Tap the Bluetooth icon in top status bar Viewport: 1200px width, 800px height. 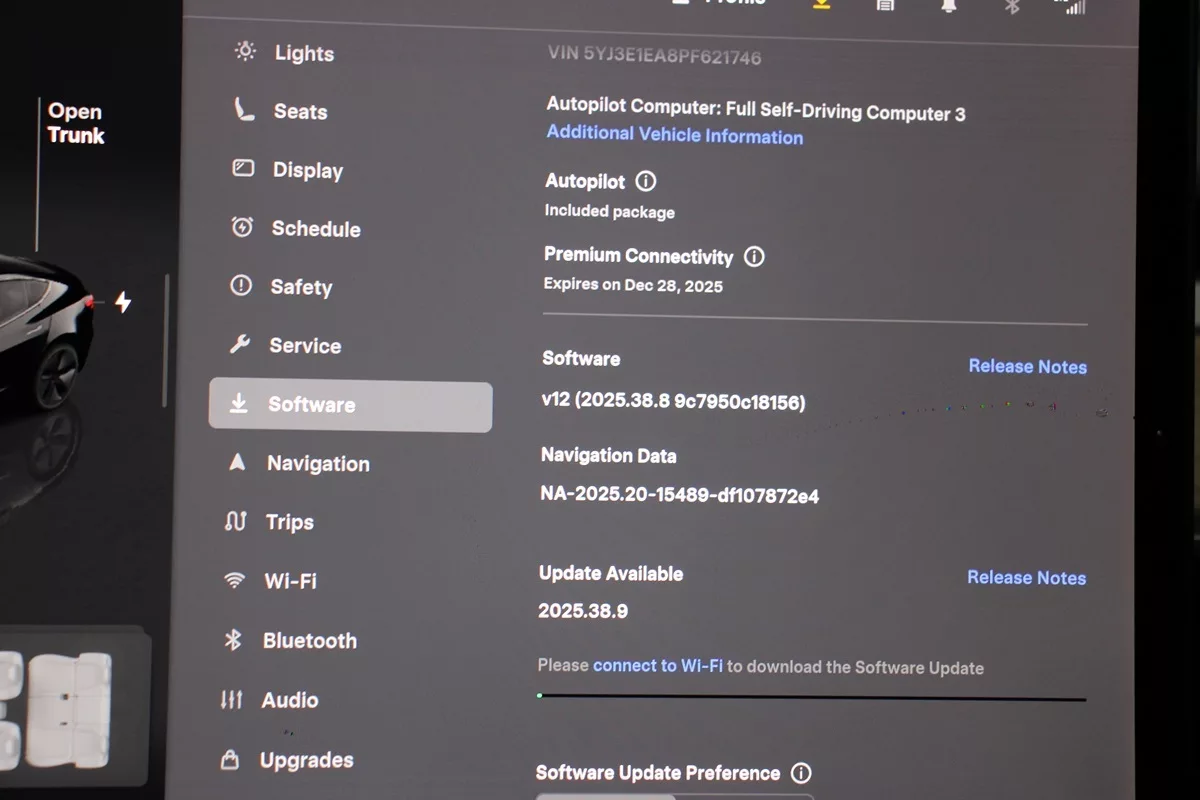point(1011,5)
